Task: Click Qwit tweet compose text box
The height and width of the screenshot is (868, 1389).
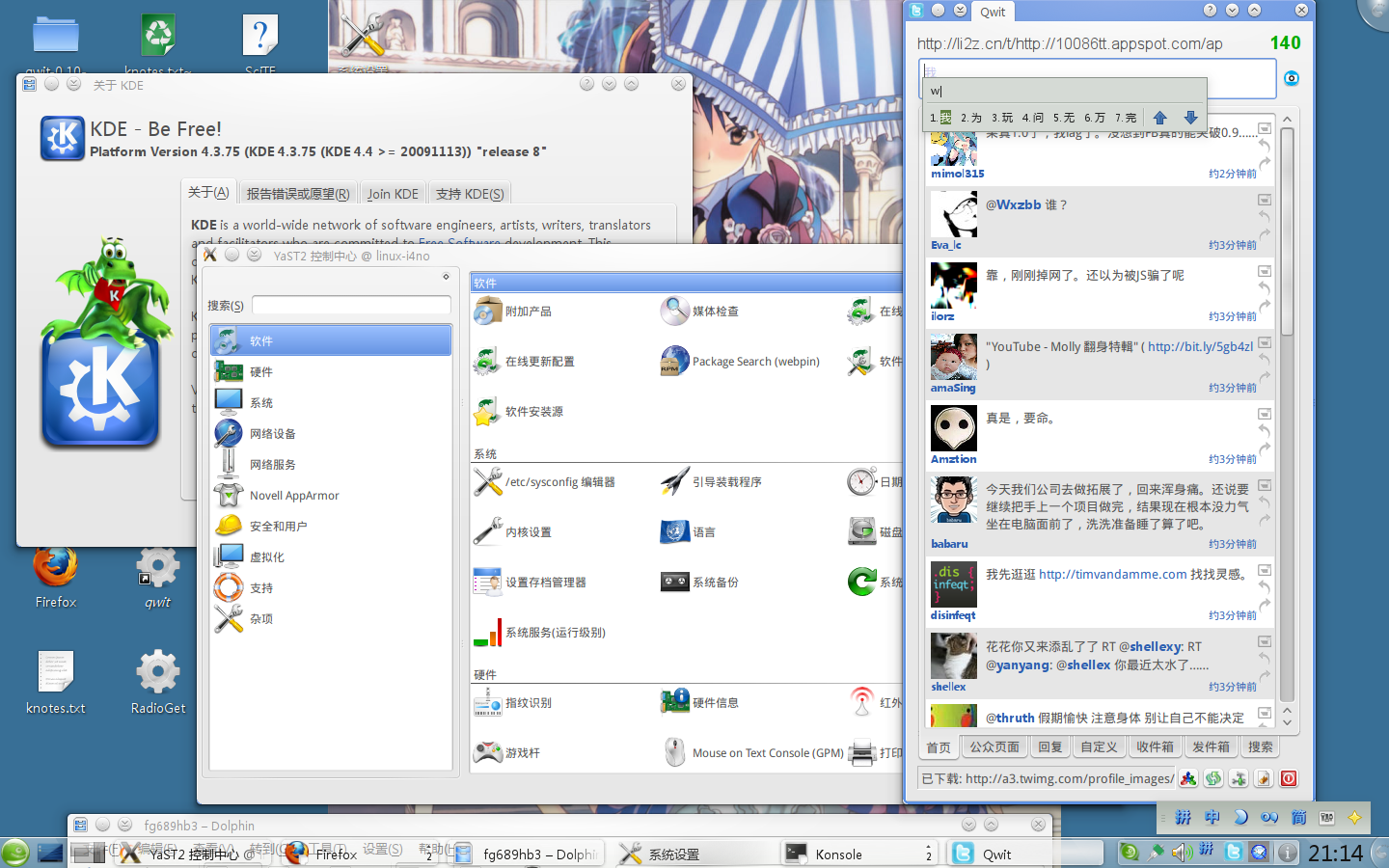Action: point(1098,78)
